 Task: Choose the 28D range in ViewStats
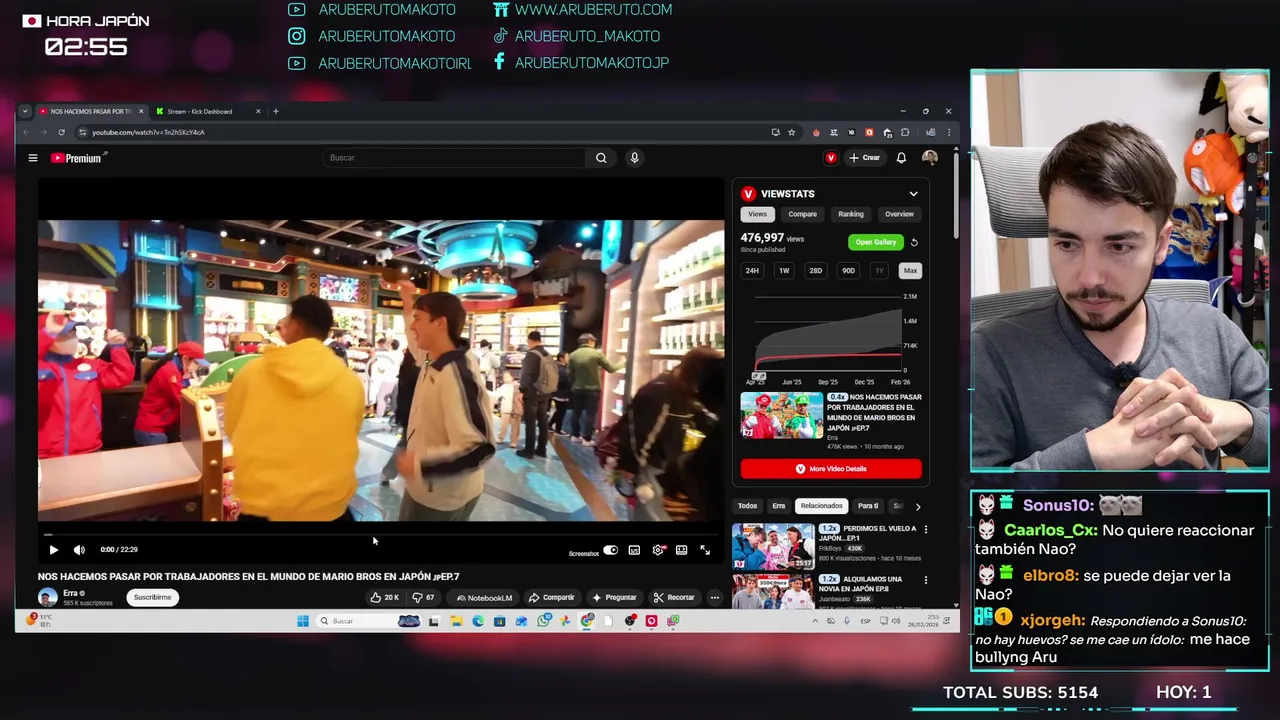click(815, 271)
